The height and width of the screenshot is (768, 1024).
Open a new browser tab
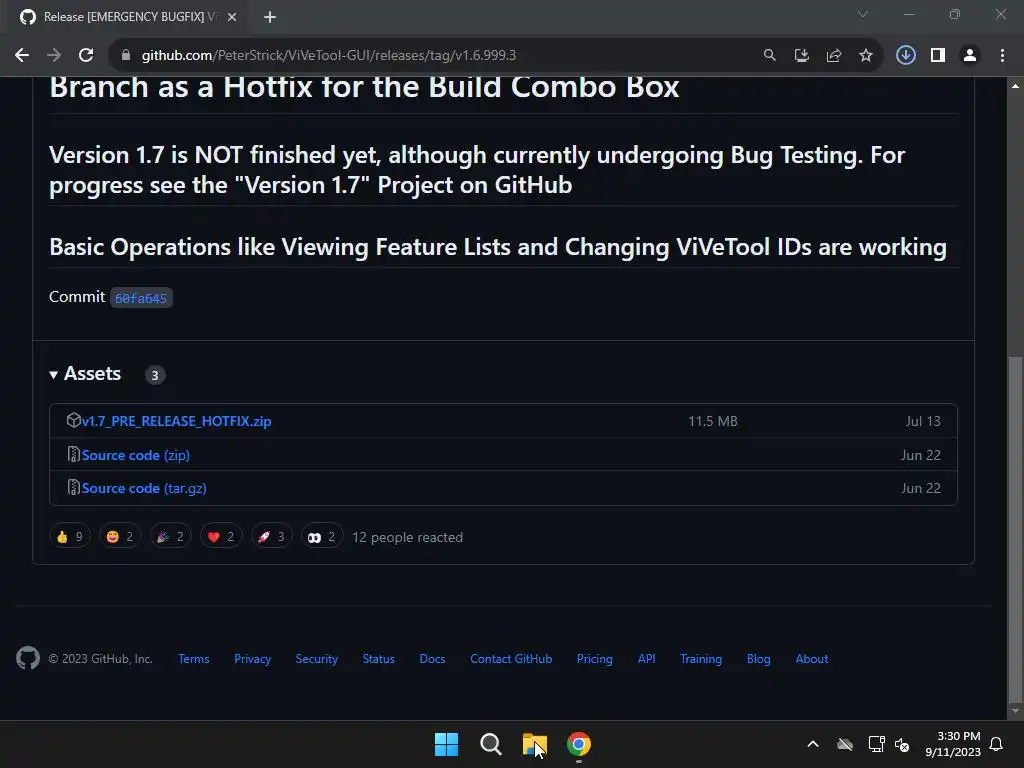270,17
